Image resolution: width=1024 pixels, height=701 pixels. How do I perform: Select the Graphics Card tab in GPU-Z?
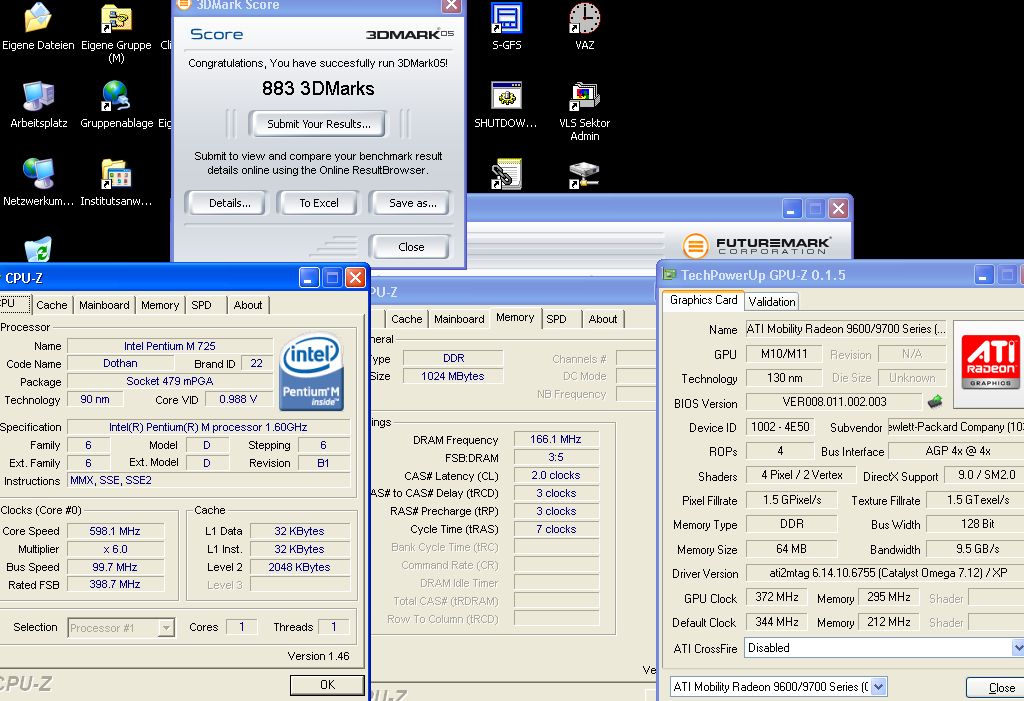pos(703,300)
